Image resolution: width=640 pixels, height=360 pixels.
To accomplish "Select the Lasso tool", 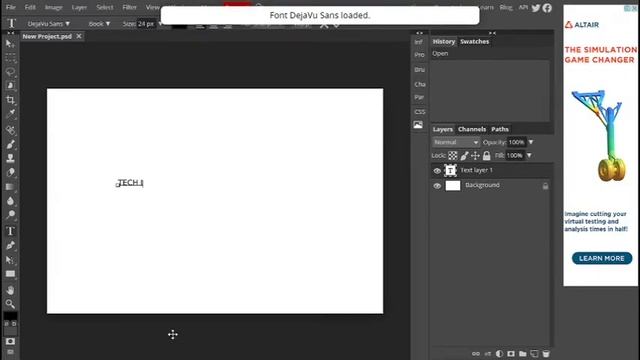I will point(10,72).
